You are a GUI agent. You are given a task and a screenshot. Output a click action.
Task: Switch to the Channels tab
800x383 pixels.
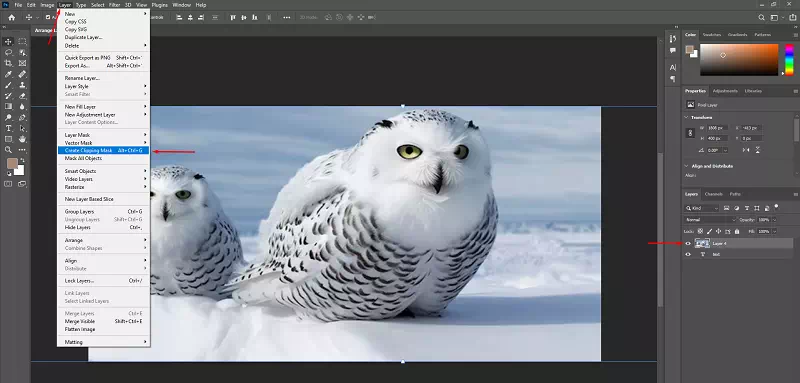pyautogui.click(x=713, y=194)
